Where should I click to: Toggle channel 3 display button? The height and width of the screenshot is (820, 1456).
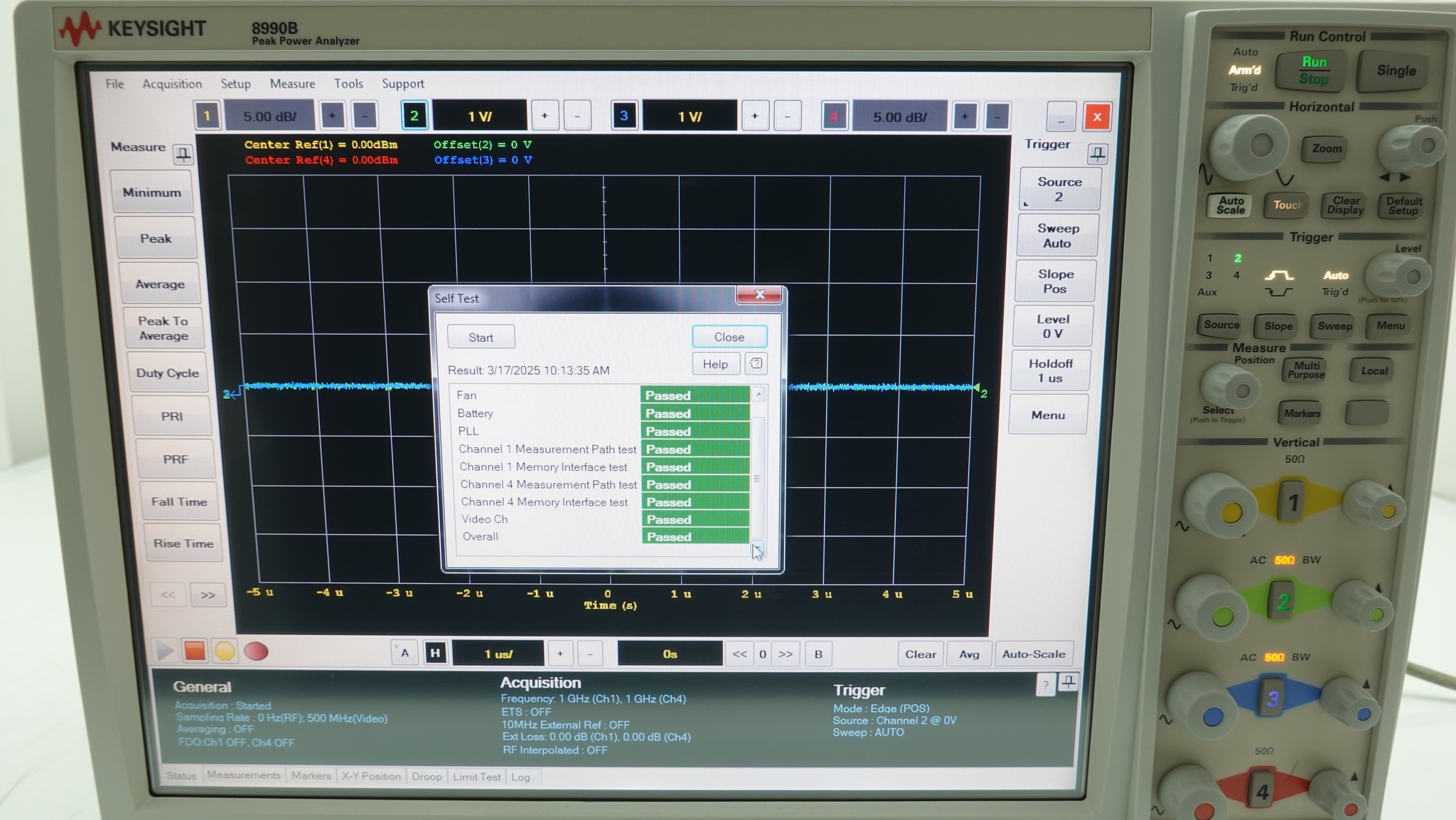pyautogui.click(x=623, y=115)
